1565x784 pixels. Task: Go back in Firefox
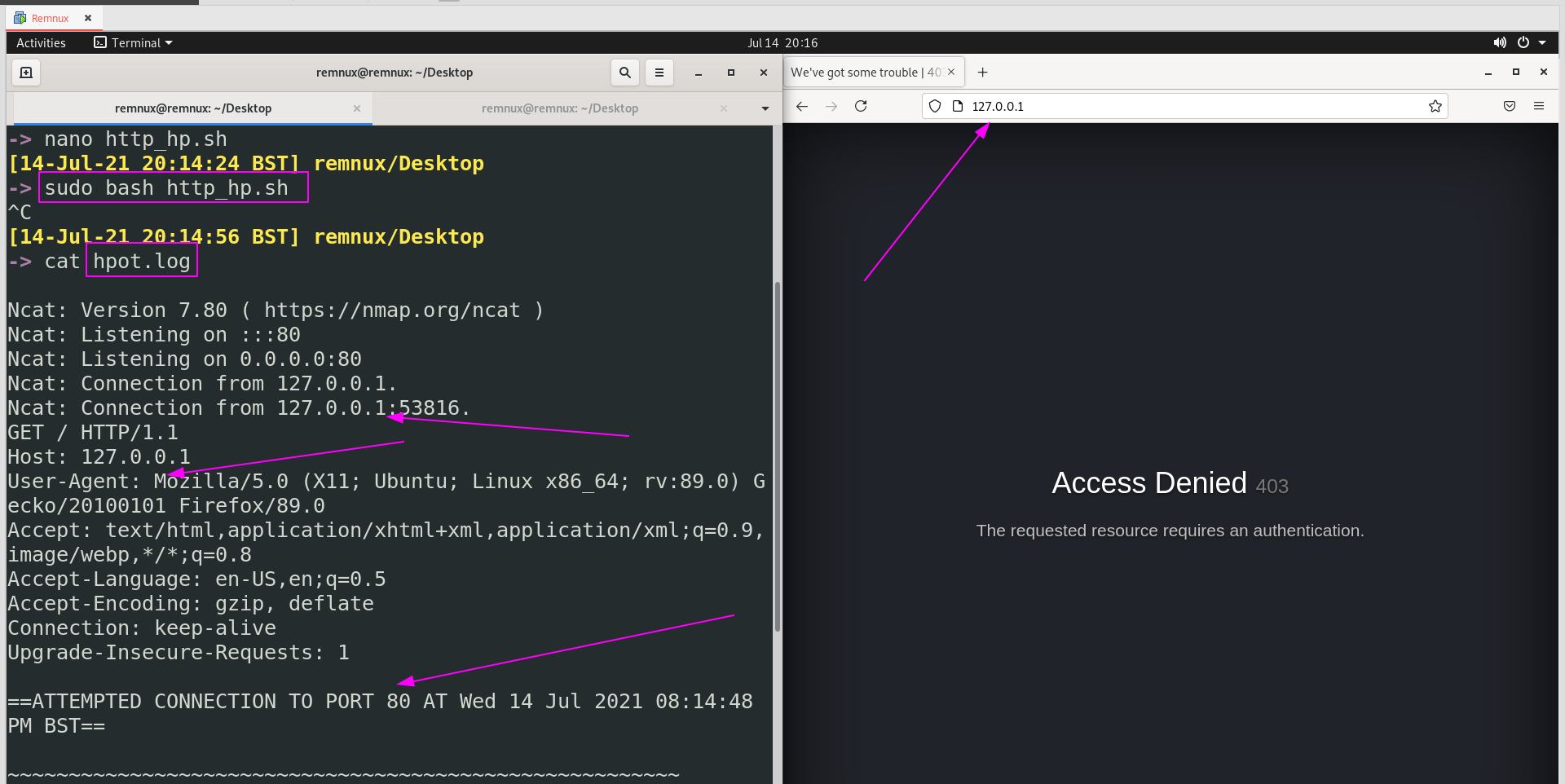point(802,106)
